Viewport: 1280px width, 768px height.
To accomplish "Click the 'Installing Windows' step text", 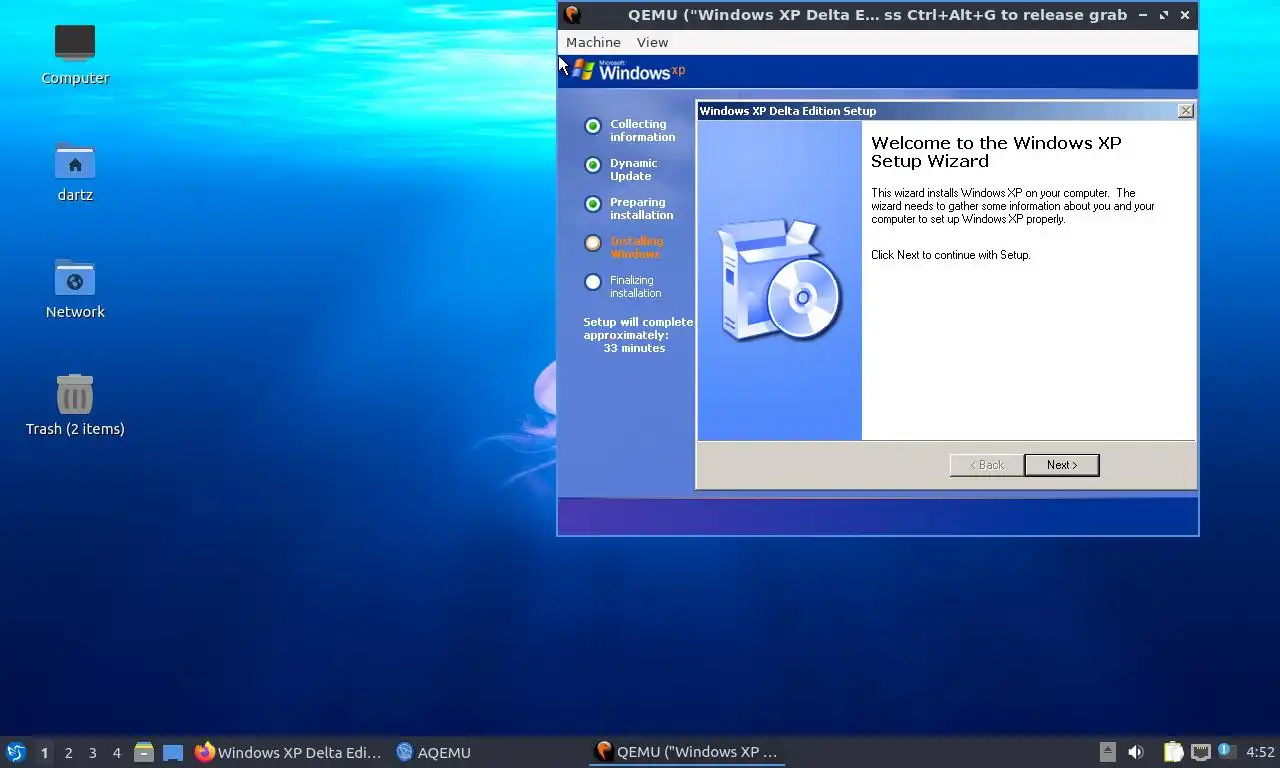I will point(636,248).
